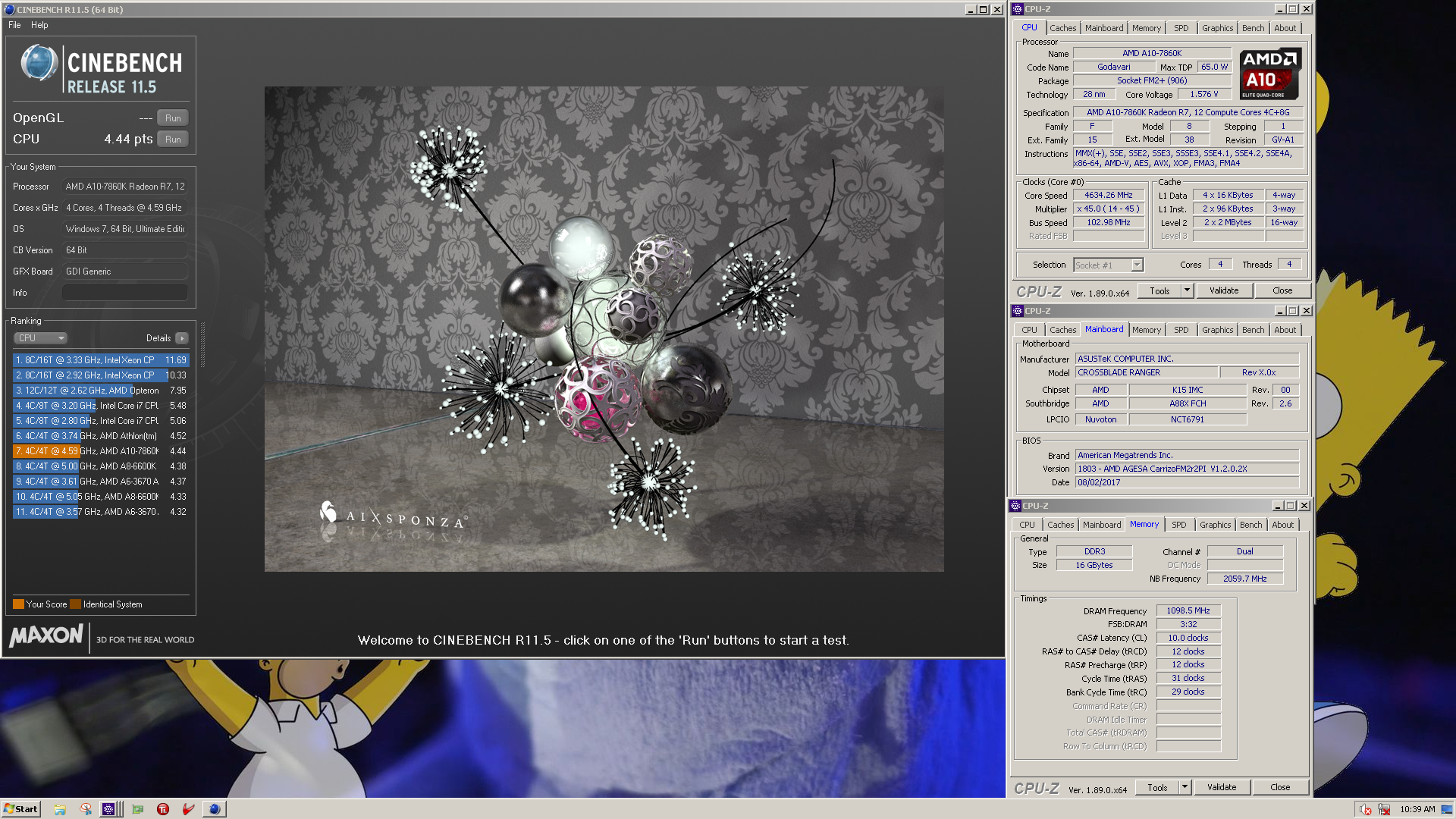Click the multiplier value x 45.0 (14 - 45)
The image size is (1456, 819).
coord(1108,209)
